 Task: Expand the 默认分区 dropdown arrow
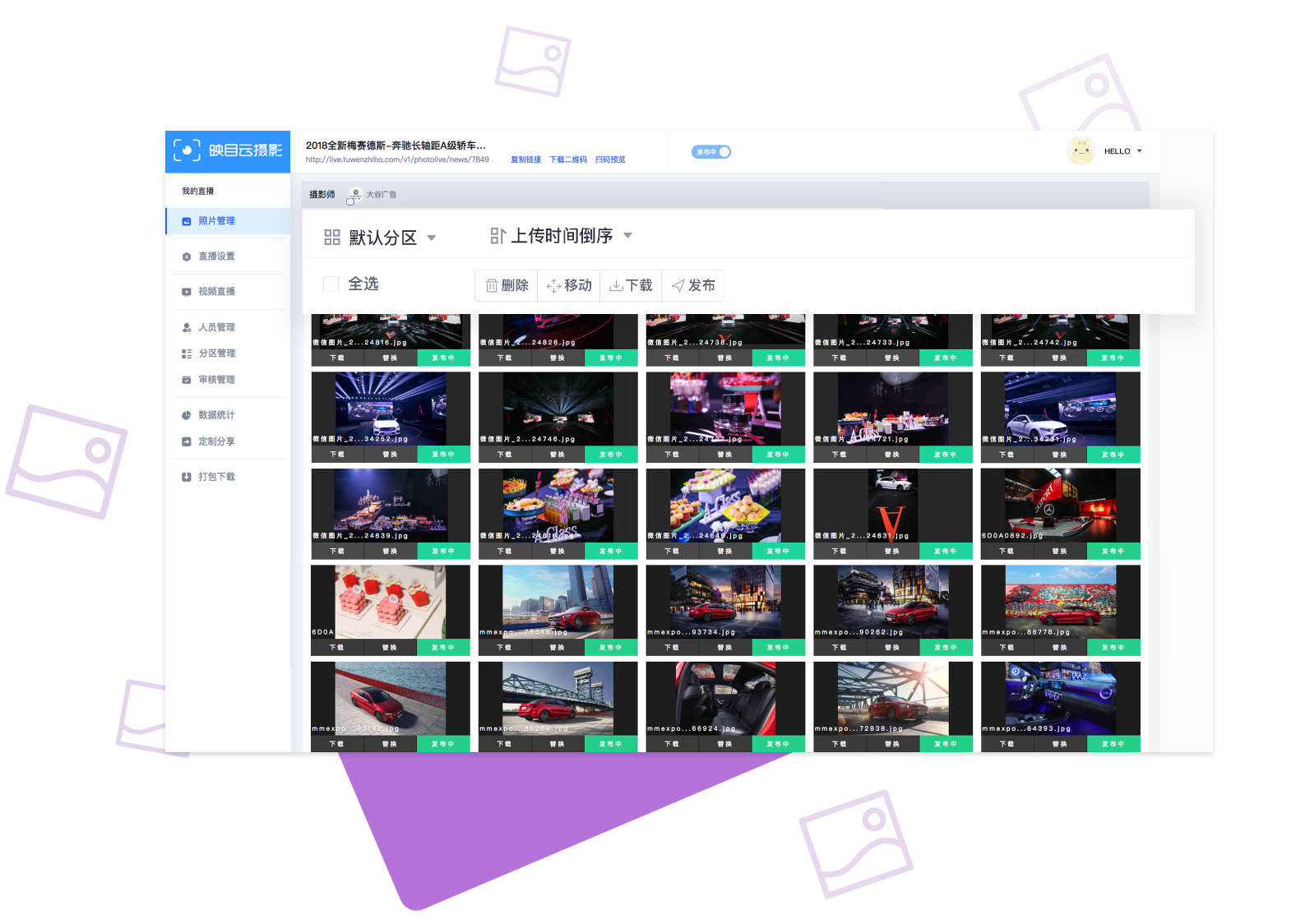432,238
